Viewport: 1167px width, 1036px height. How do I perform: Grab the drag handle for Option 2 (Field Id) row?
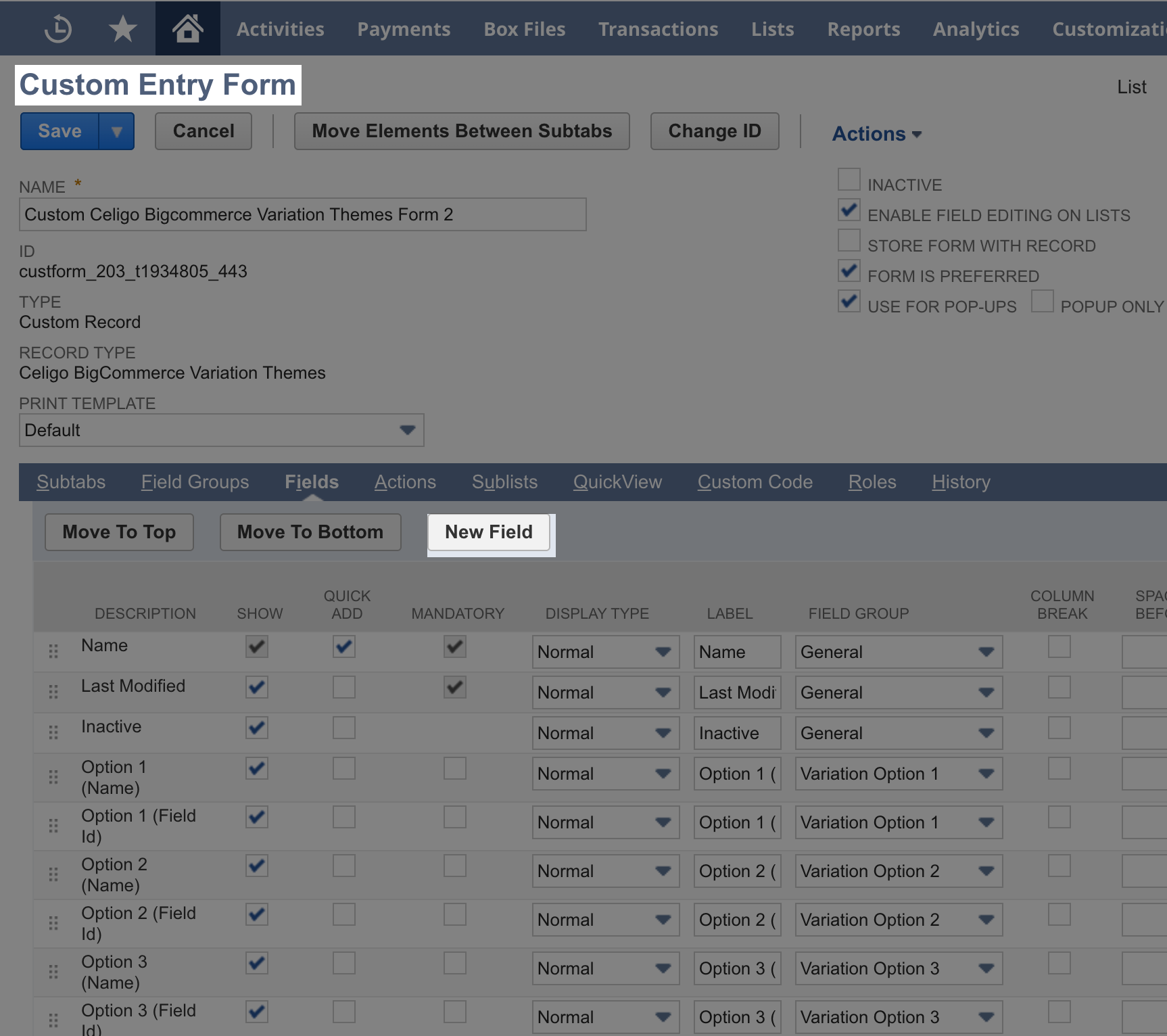pos(53,923)
